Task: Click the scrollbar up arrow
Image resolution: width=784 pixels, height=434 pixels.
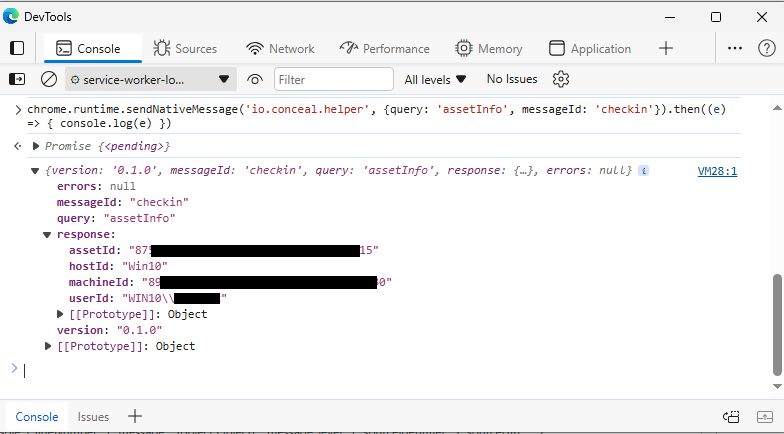Action: tap(777, 108)
